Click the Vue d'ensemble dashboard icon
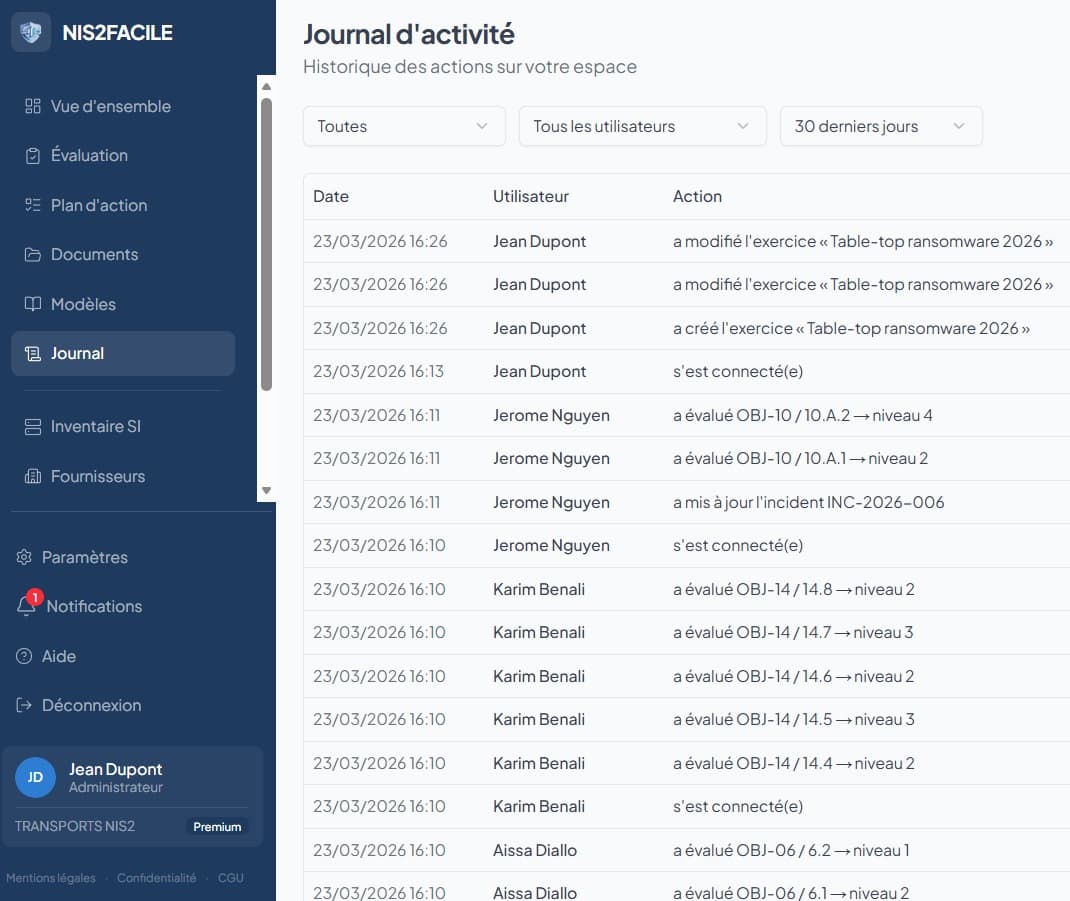The width and height of the screenshot is (1070, 901). click(x=33, y=107)
